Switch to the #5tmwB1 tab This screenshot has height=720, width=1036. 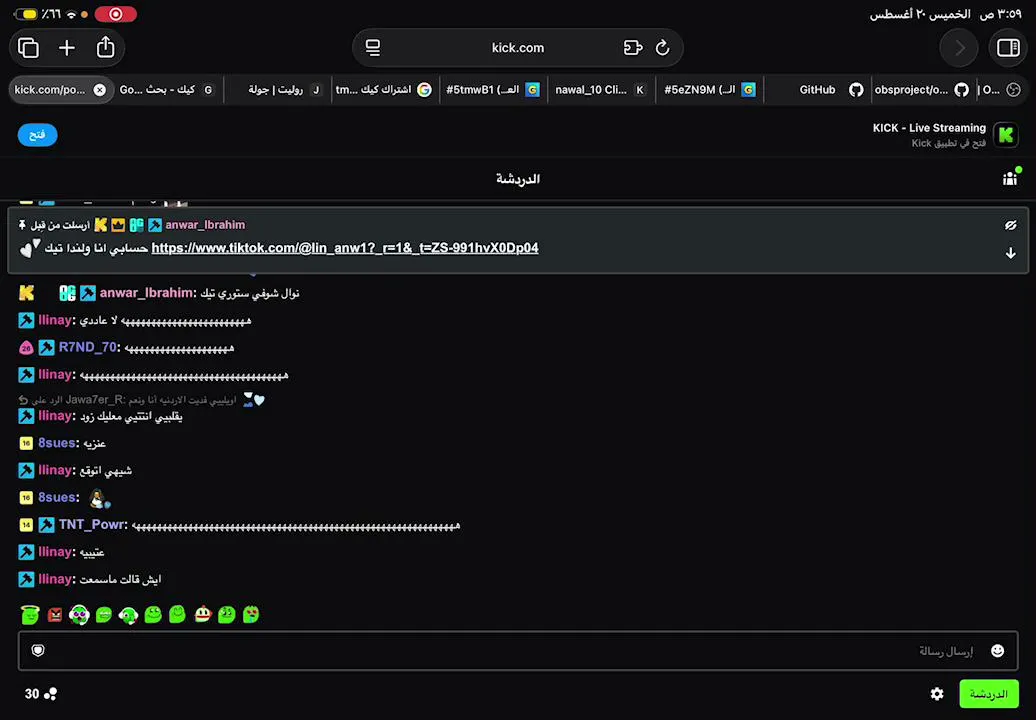click(x=494, y=90)
